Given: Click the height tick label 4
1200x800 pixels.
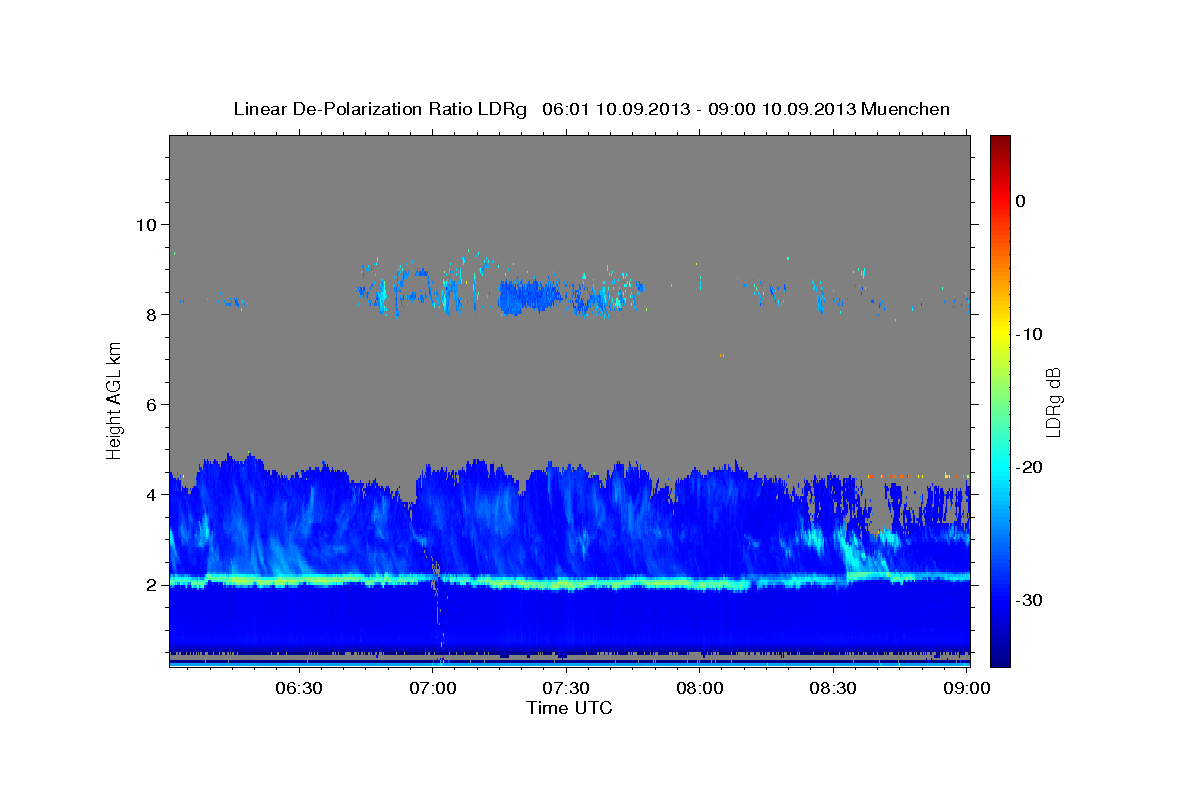Looking at the screenshot, I should [x=151, y=494].
